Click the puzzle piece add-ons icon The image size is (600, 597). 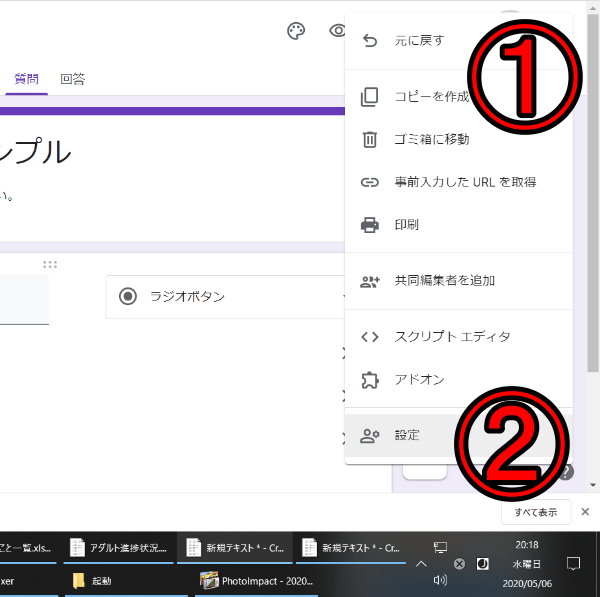(370, 380)
